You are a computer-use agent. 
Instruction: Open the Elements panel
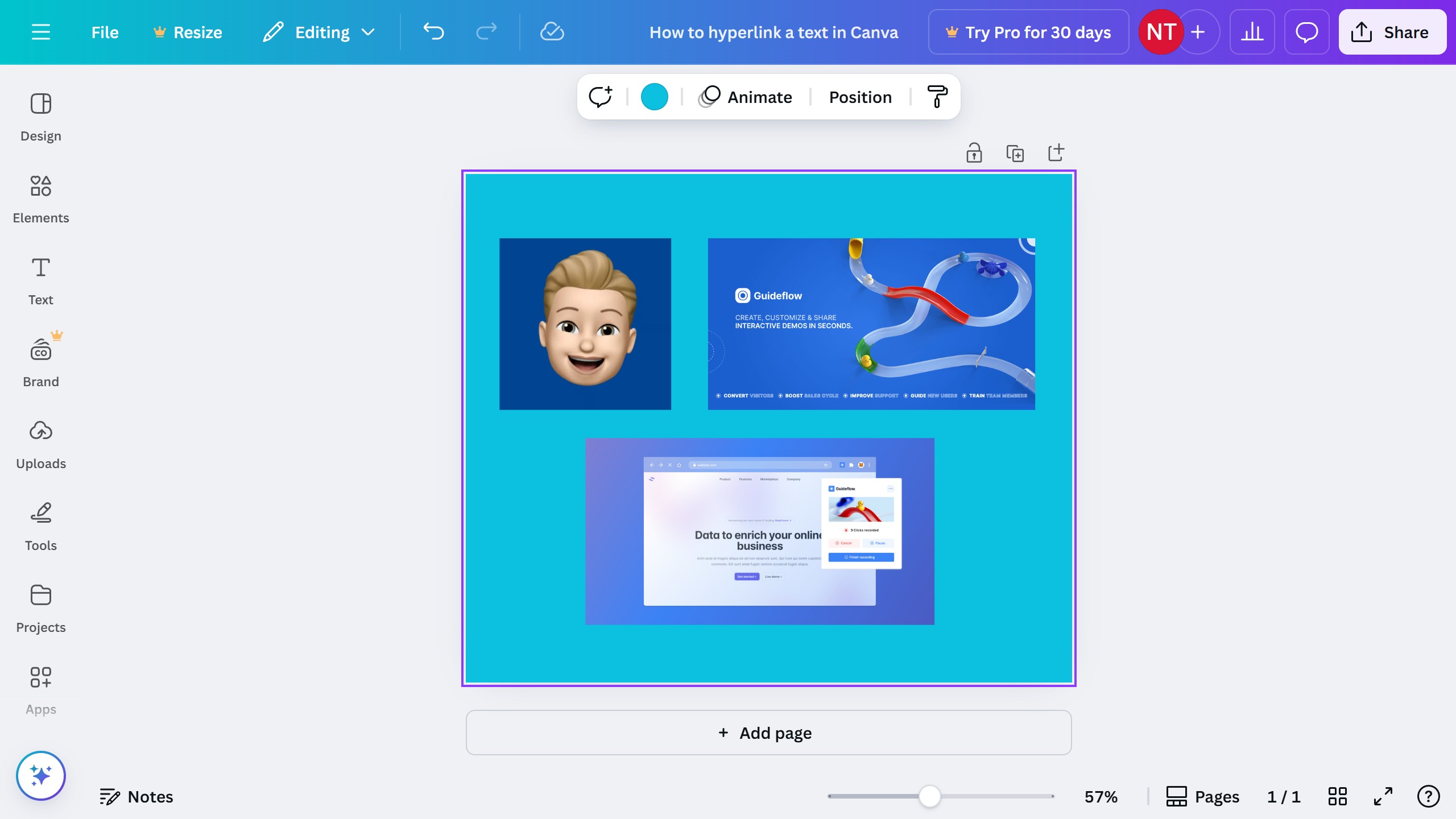tap(40, 199)
